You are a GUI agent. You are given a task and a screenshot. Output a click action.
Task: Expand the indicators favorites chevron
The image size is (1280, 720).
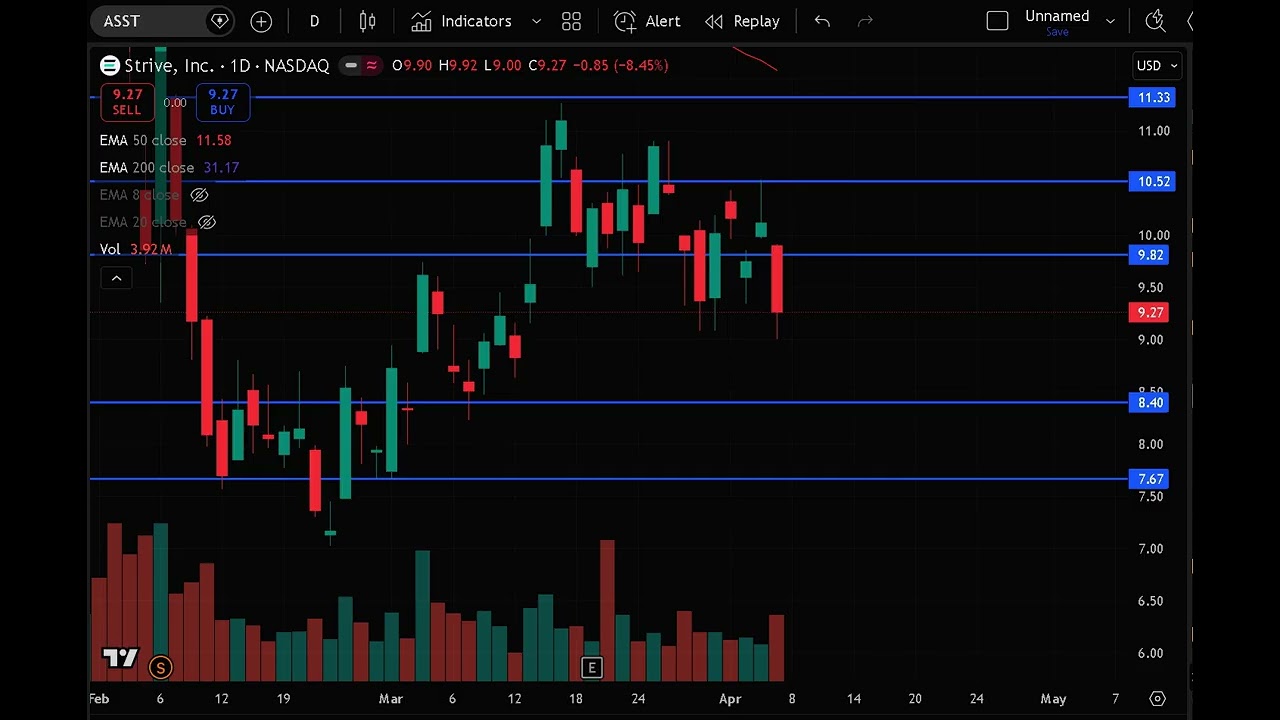click(x=536, y=21)
